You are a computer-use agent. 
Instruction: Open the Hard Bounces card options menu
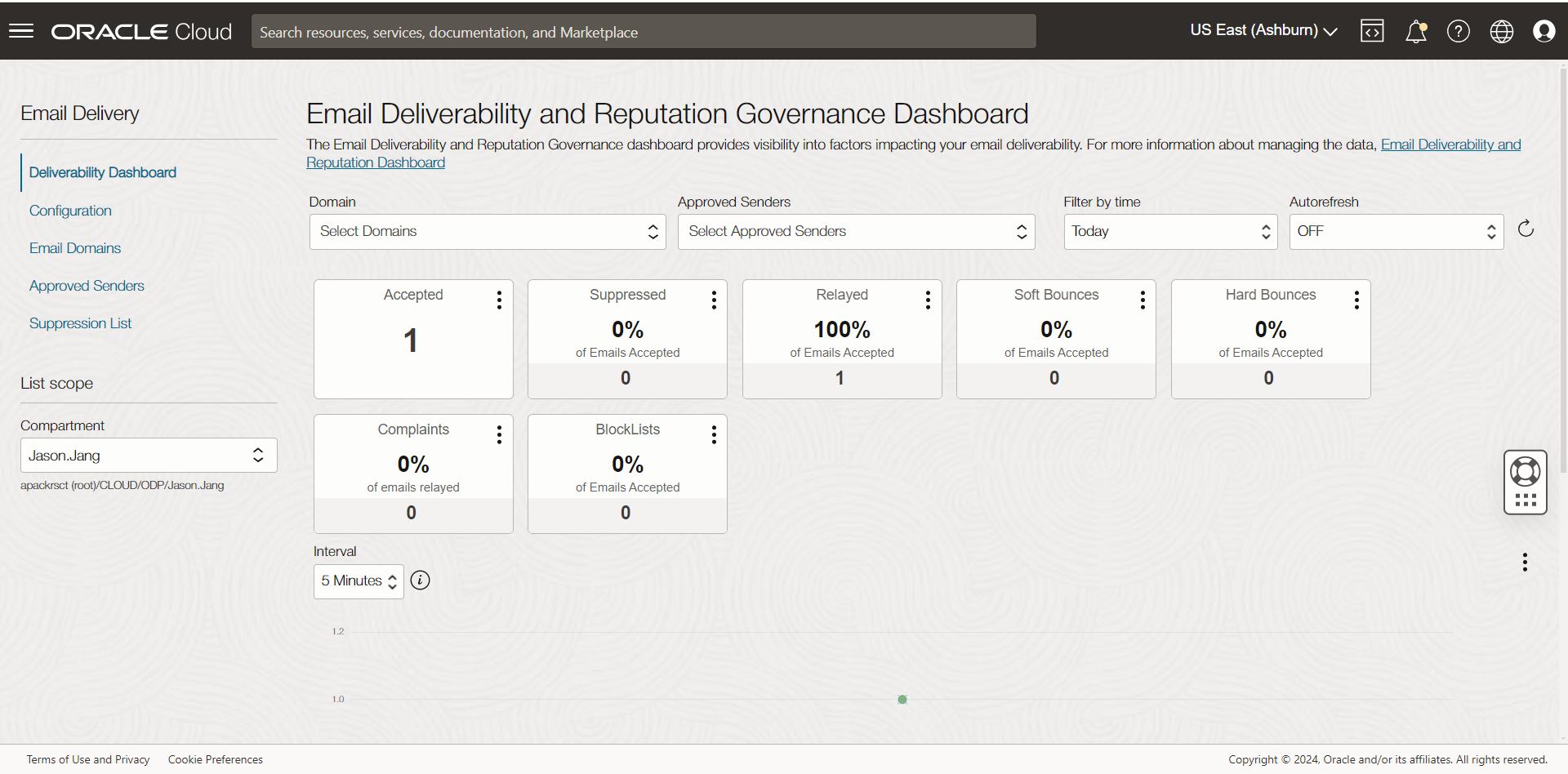click(x=1356, y=300)
